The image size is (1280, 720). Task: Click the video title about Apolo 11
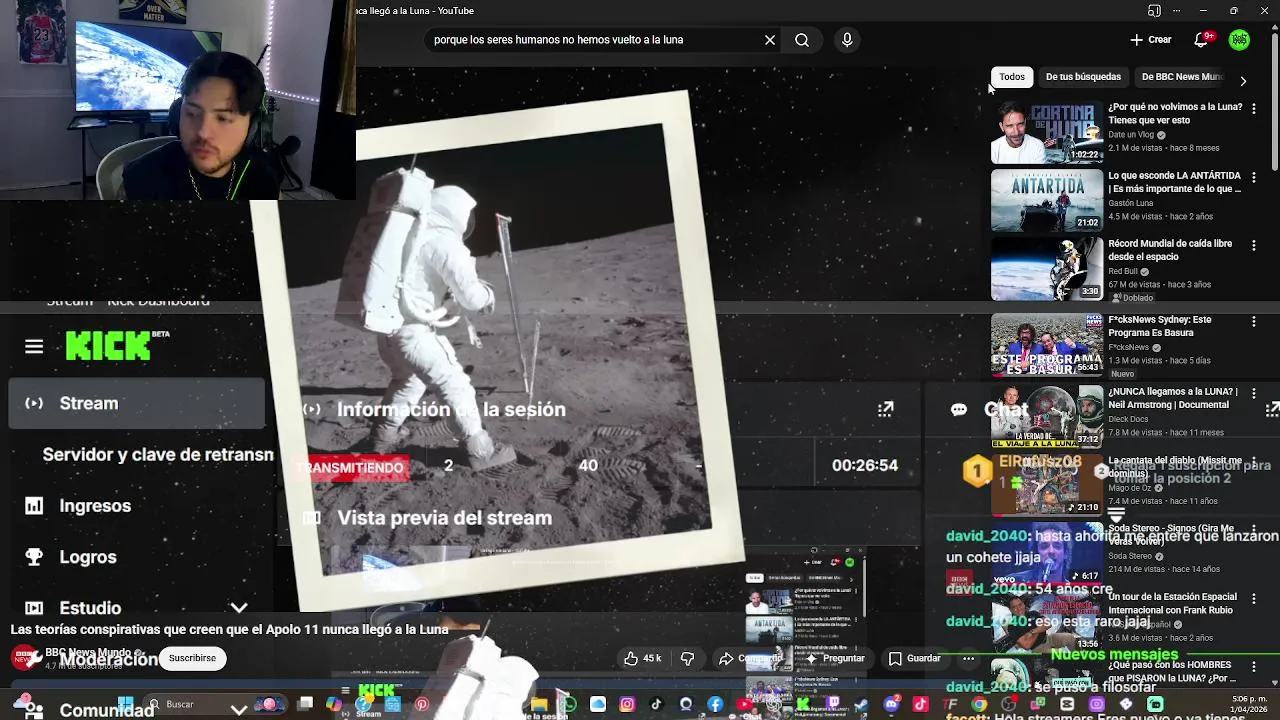(229, 629)
